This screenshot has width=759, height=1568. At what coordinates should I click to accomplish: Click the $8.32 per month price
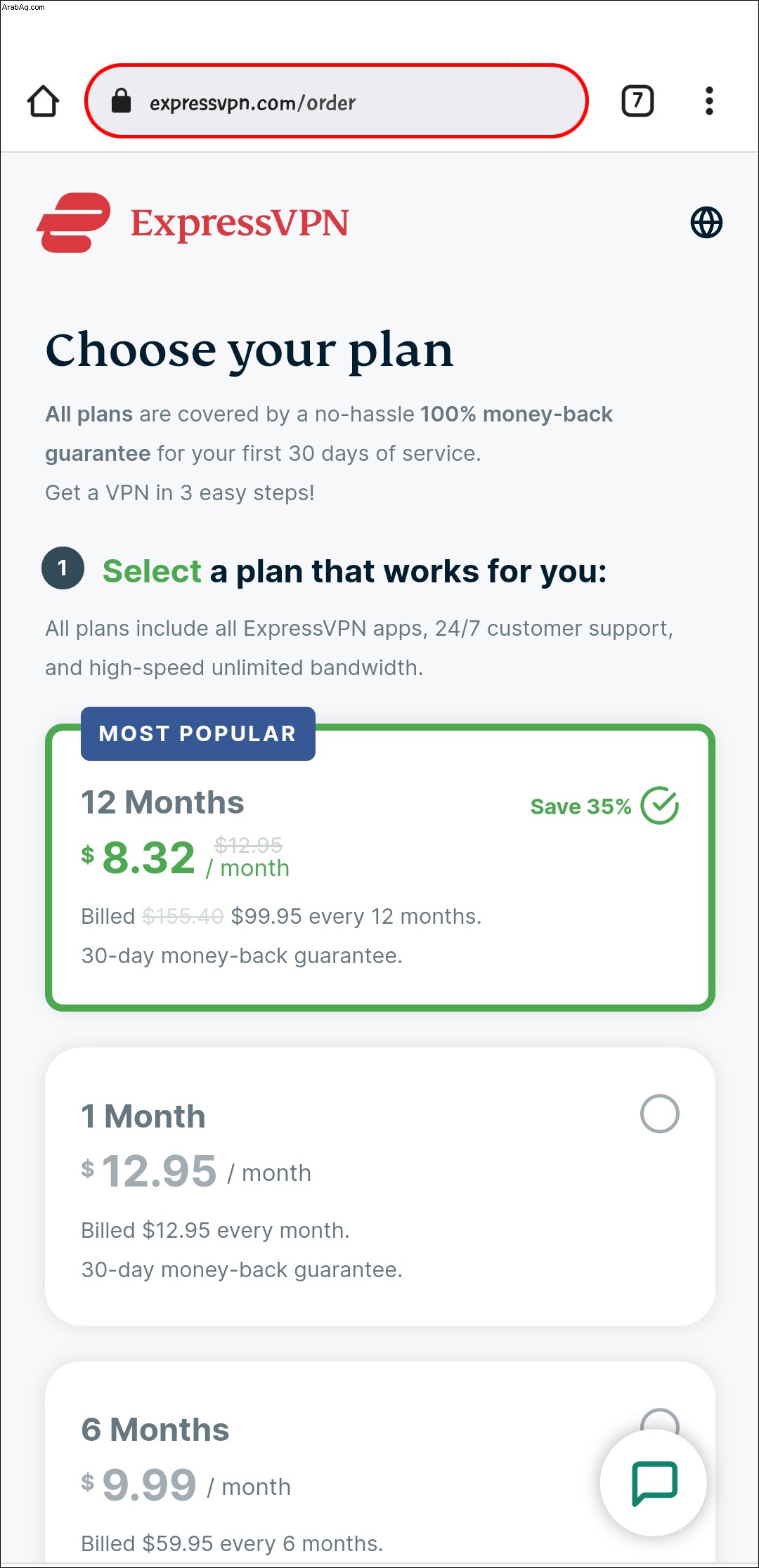click(186, 858)
